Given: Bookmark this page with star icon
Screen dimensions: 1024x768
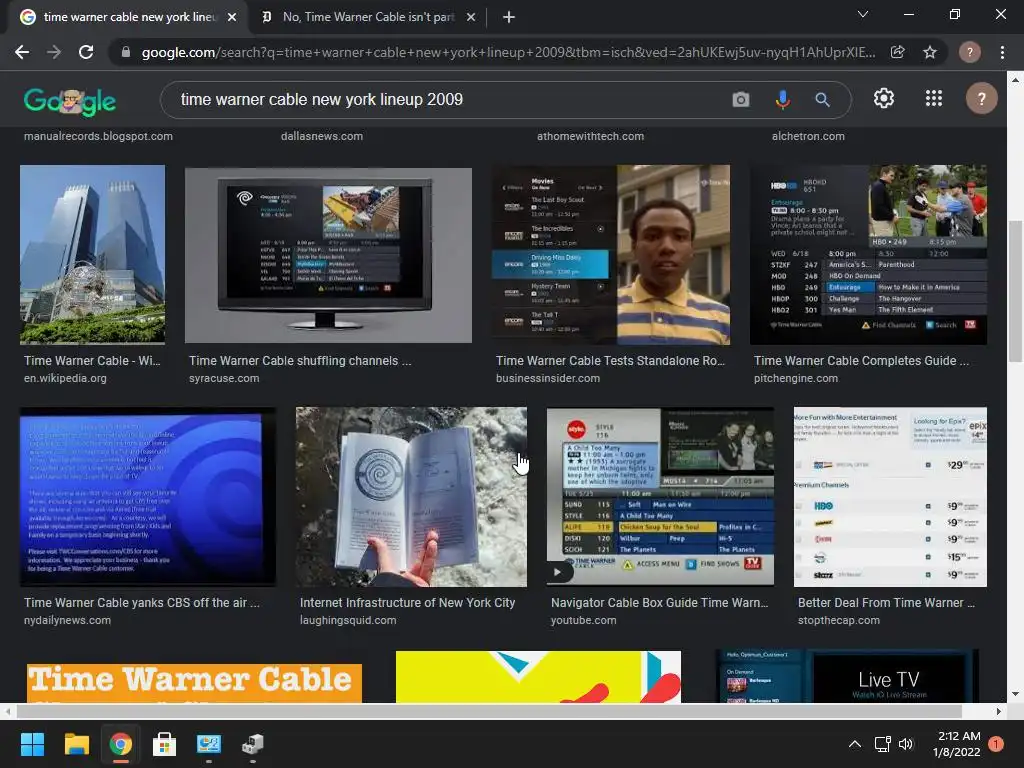Looking at the screenshot, I should (930, 52).
